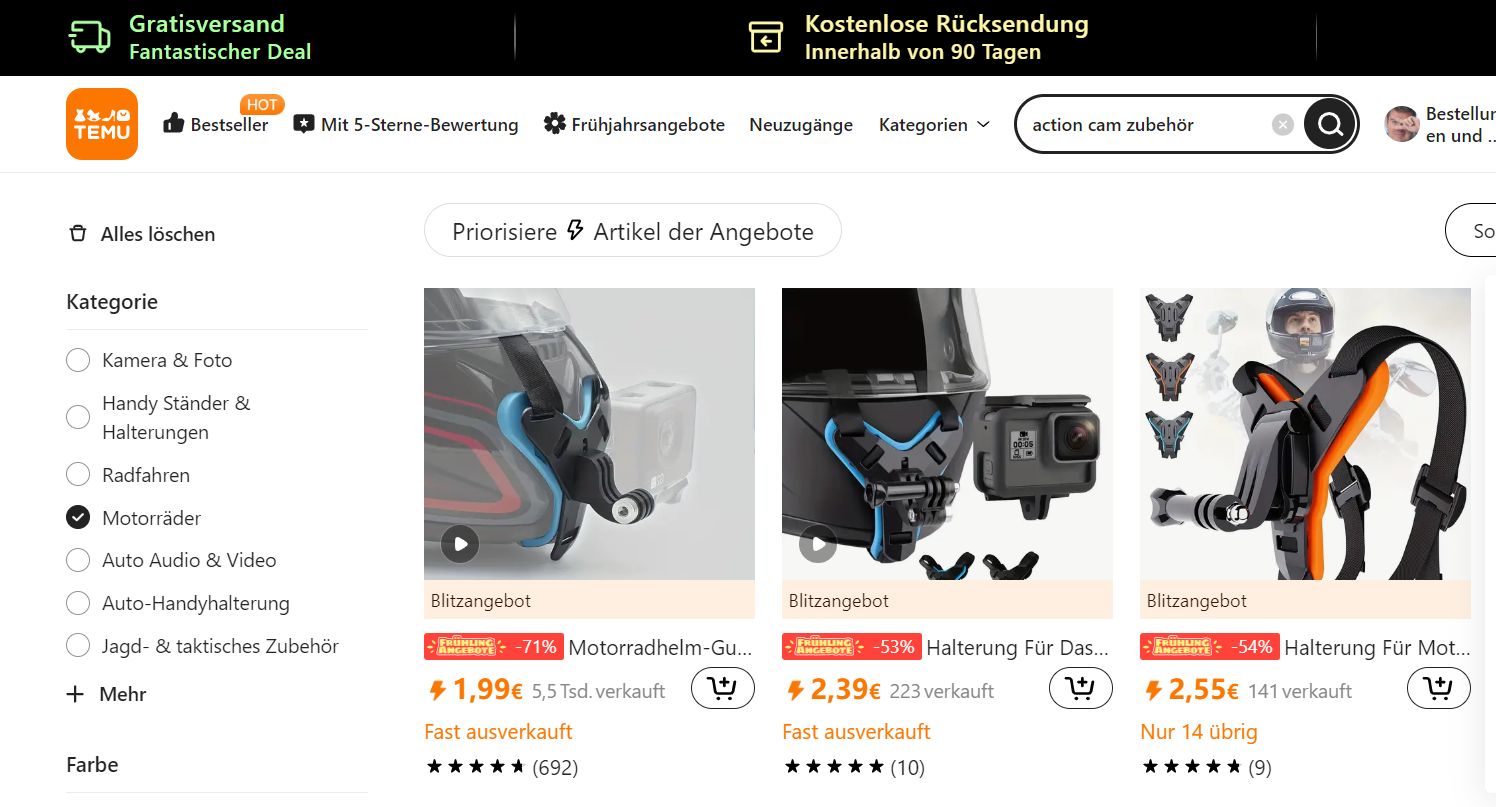
Task: Play video on the second product image
Action: (818, 544)
